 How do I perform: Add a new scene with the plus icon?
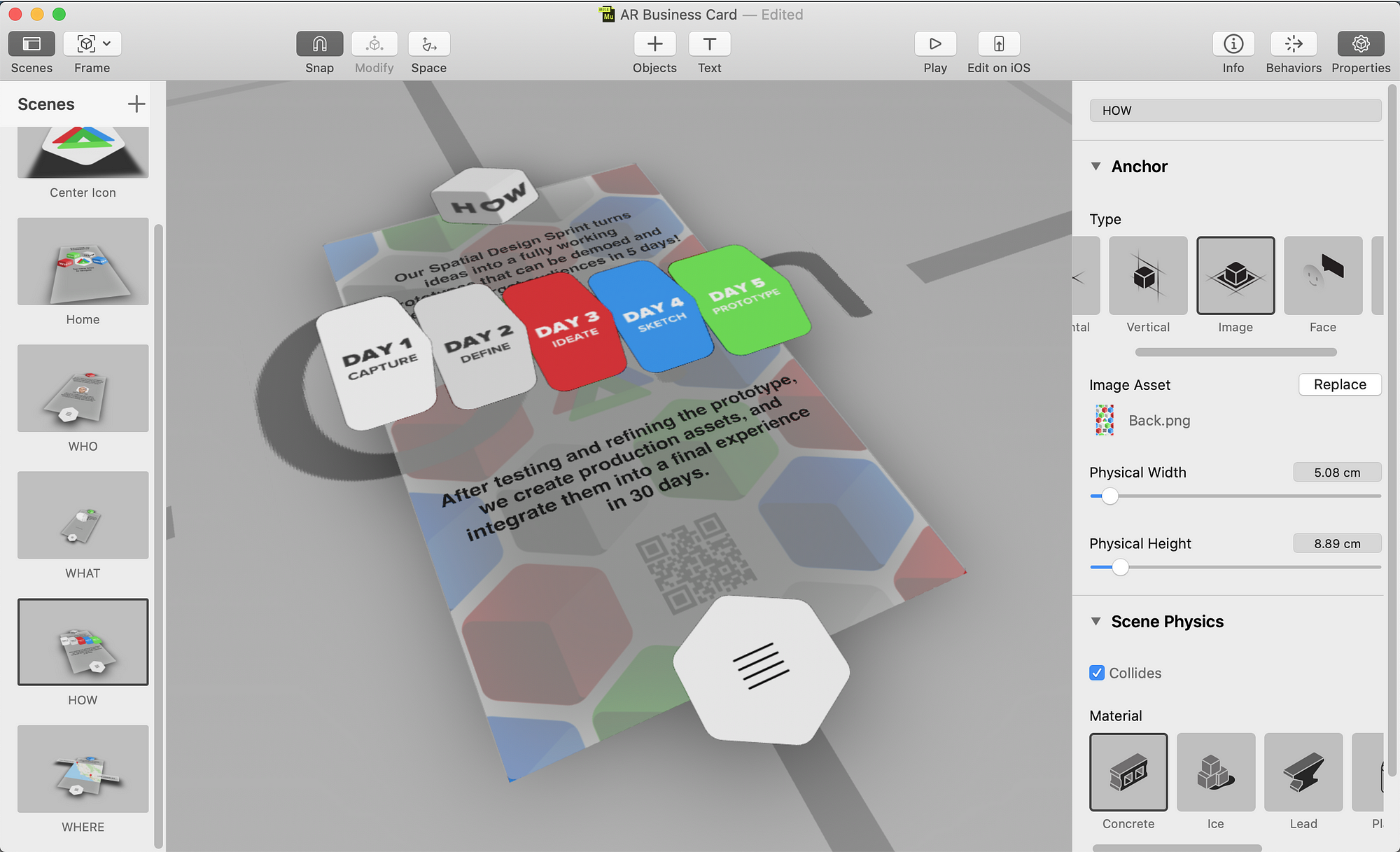pos(136,104)
